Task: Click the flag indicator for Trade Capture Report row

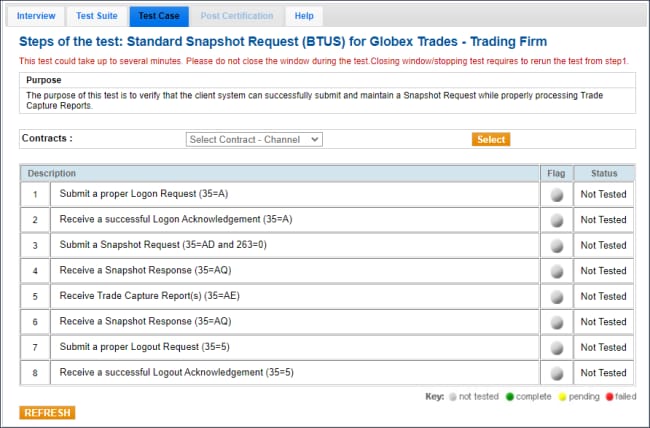Action: (556, 297)
